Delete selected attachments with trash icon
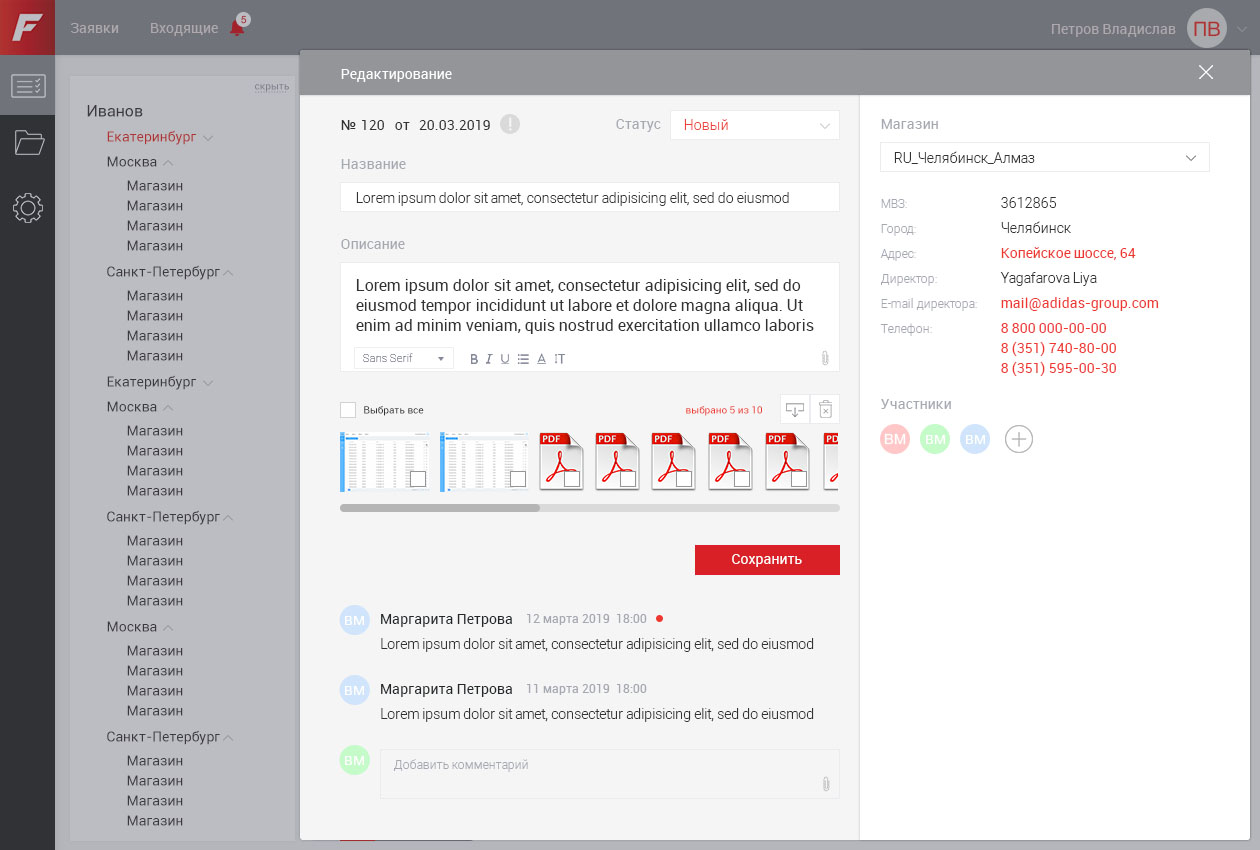Image resolution: width=1260 pixels, height=850 pixels. 825,409
